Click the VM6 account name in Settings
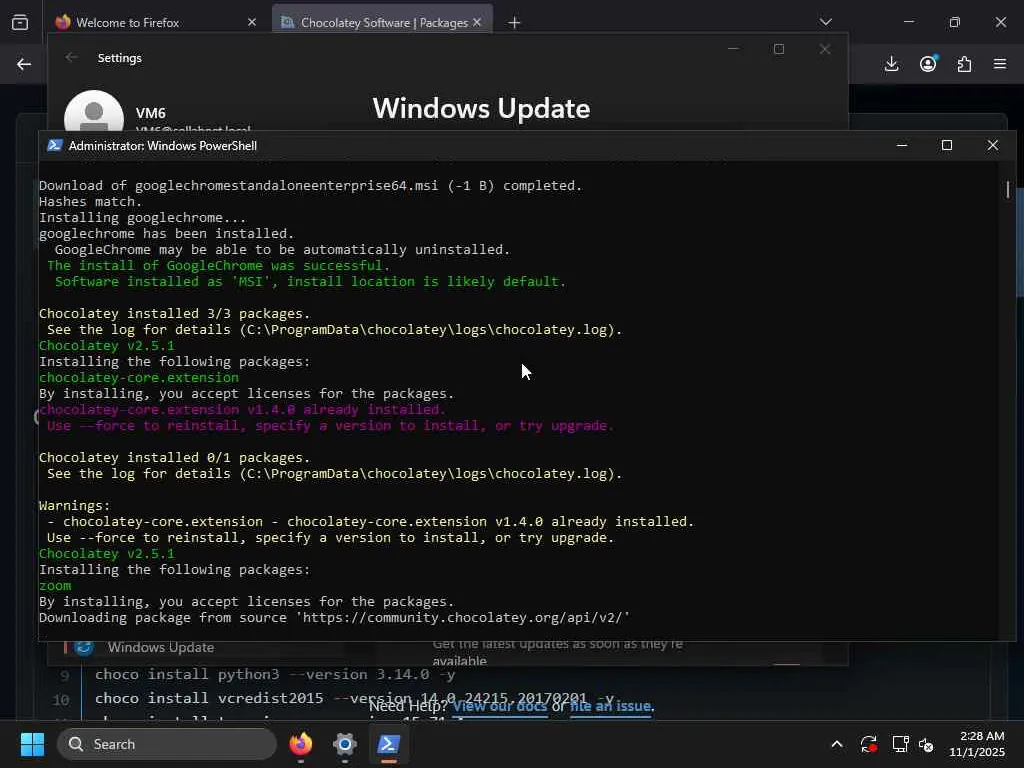Viewport: 1024px width, 768px height. click(x=151, y=113)
